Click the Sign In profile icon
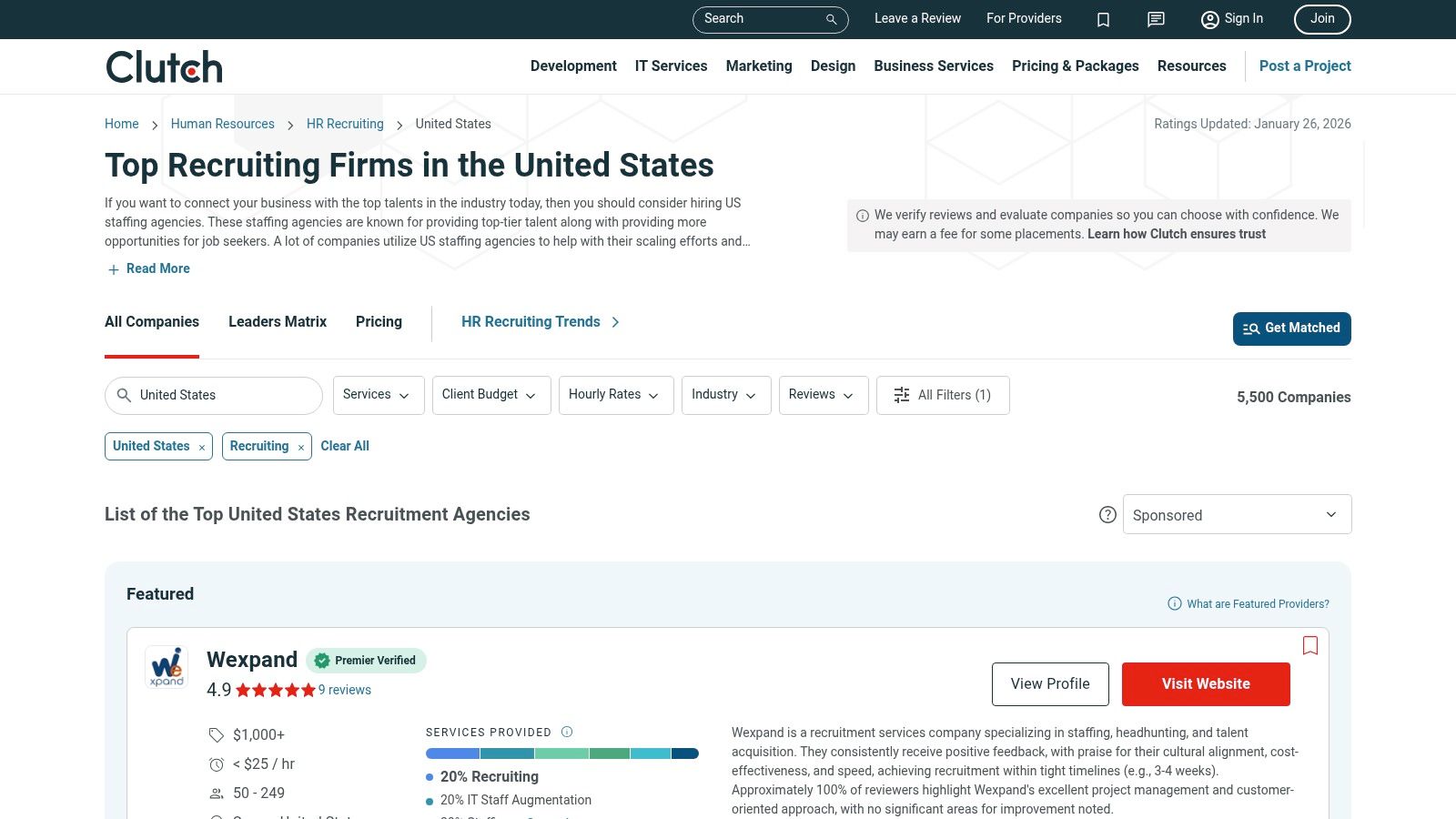 coord(1209,19)
